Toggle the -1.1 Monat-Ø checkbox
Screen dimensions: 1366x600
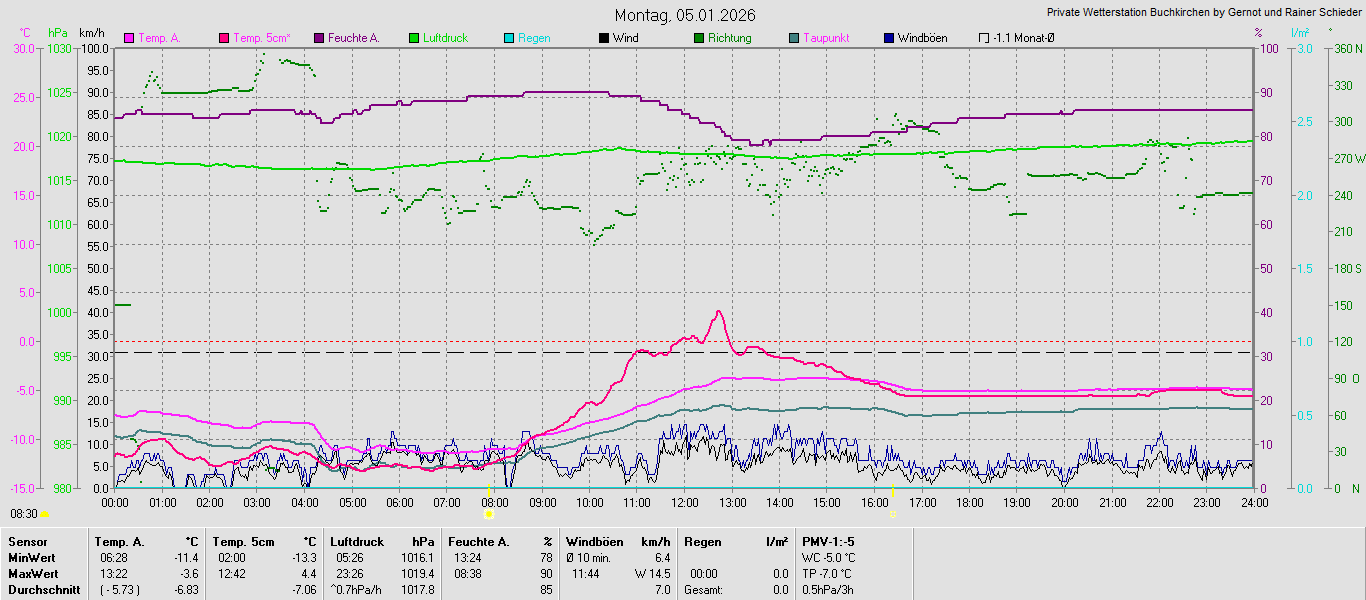click(x=984, y=39)
